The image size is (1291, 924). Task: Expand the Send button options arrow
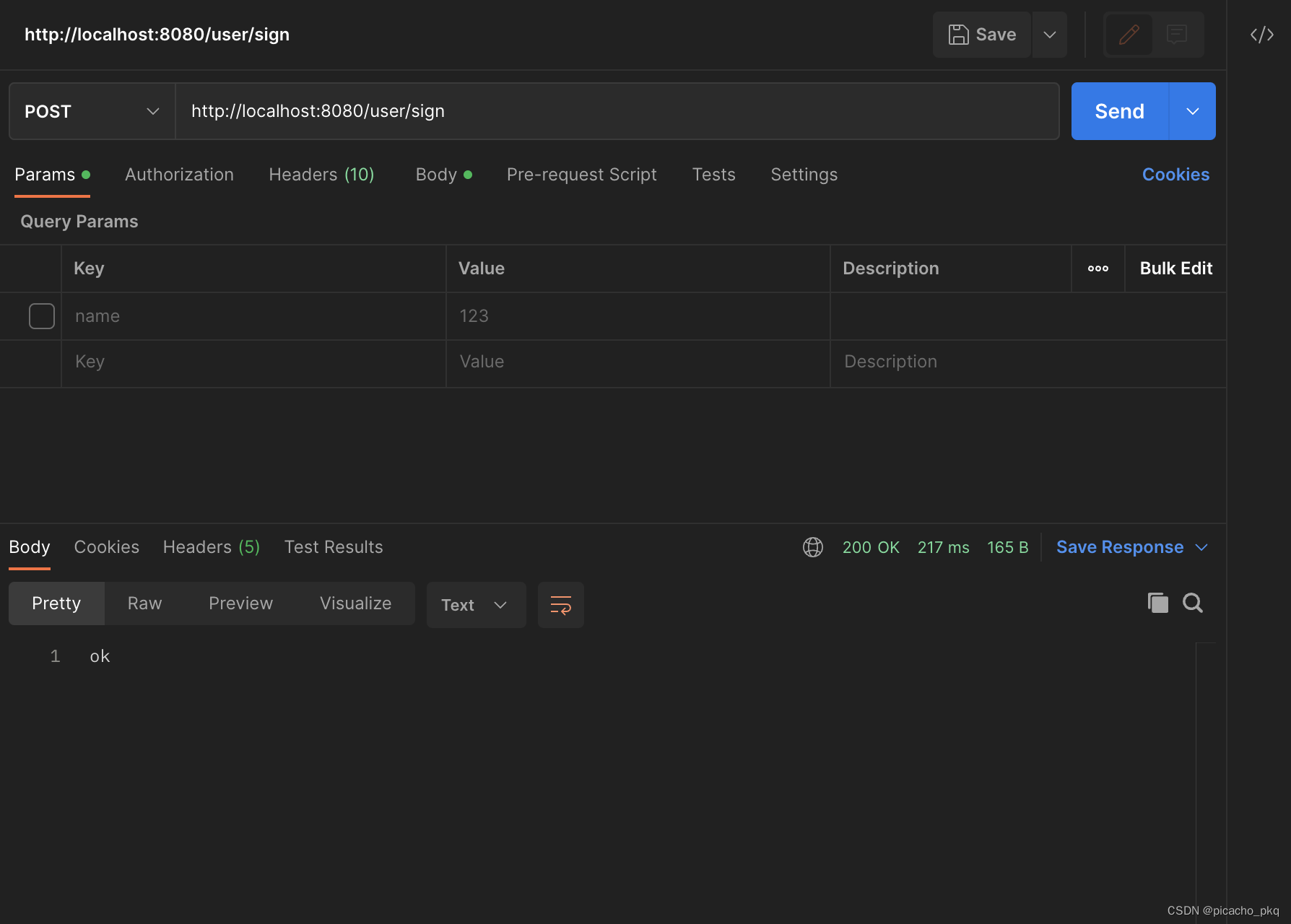pyautogui.click(x=1193, y=111)
